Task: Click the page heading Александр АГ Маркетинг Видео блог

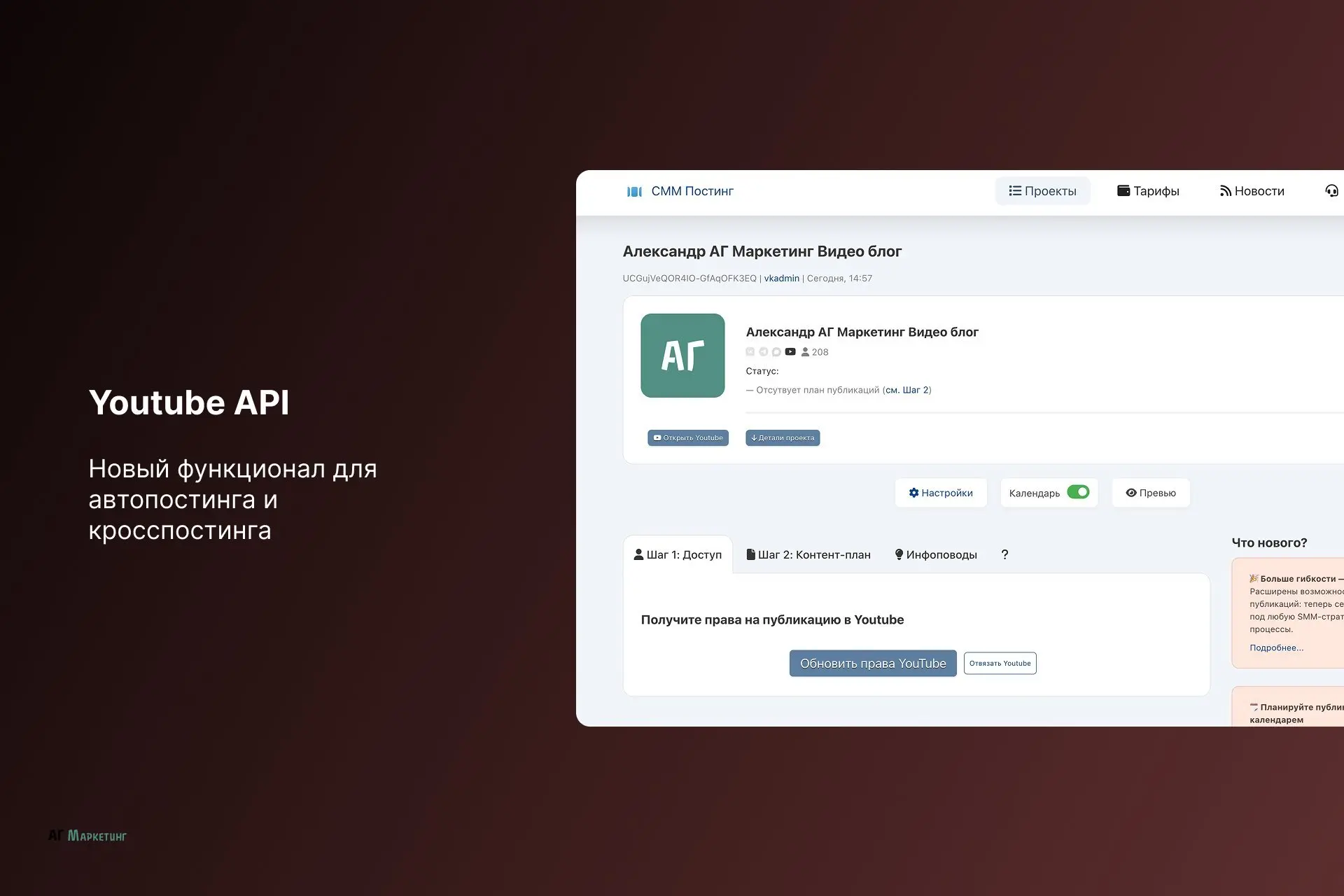Action: (x=762, y=251)
